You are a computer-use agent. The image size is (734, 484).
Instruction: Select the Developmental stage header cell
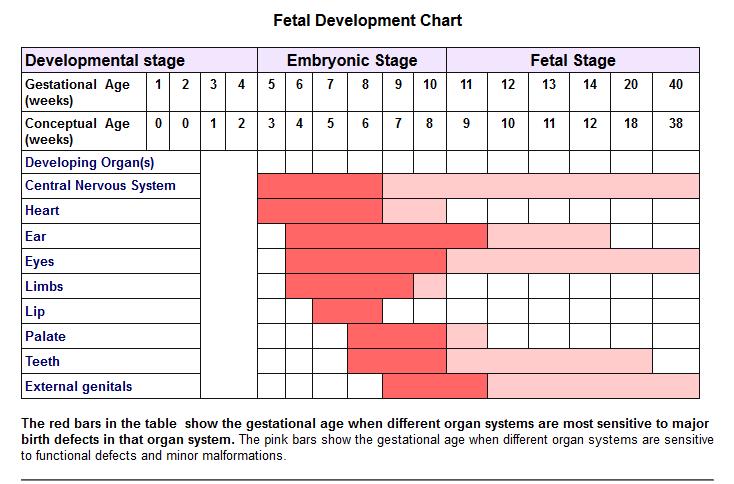104,60
